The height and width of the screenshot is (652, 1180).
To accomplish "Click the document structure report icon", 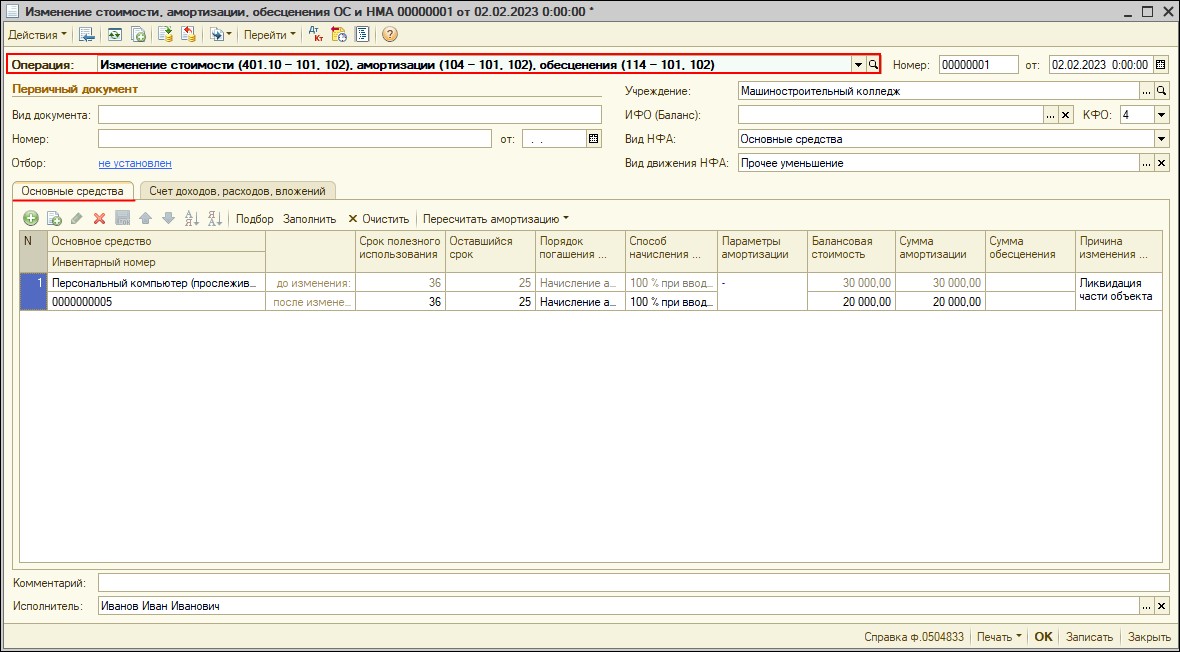I will pyautogui.click(x=362, y=35).
